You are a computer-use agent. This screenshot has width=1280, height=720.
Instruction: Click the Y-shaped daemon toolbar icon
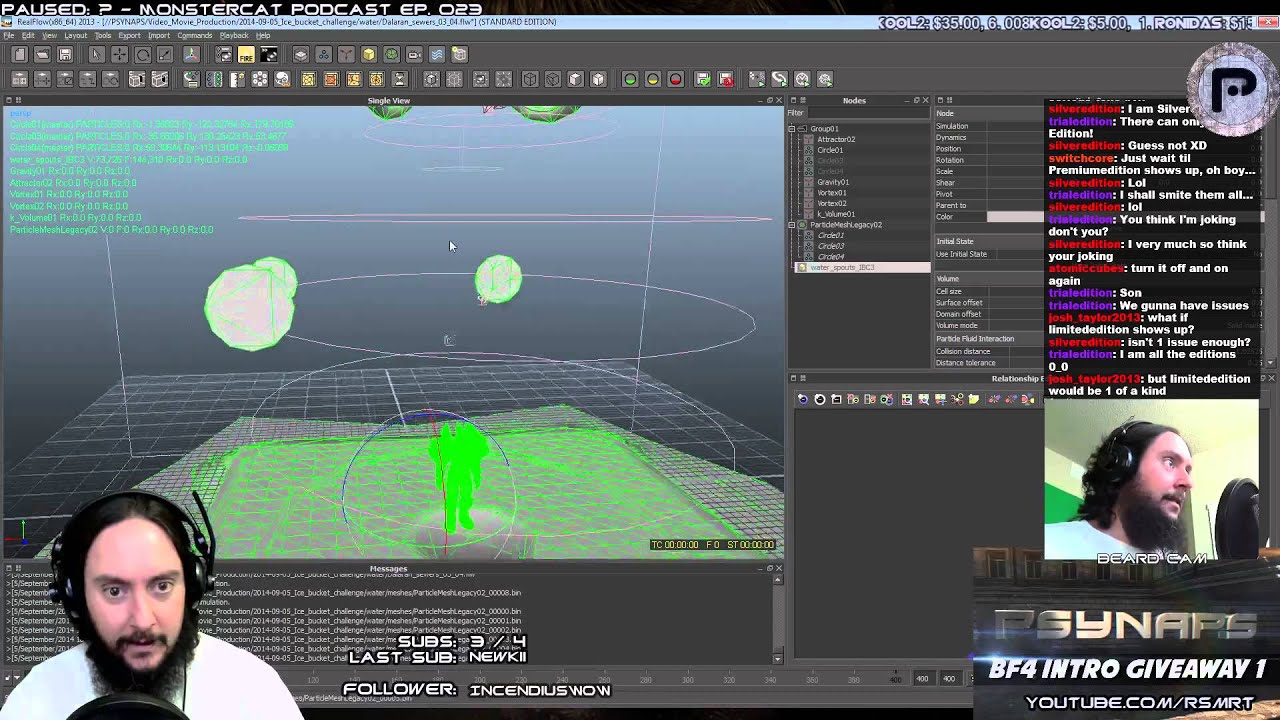tap(346, 55)
